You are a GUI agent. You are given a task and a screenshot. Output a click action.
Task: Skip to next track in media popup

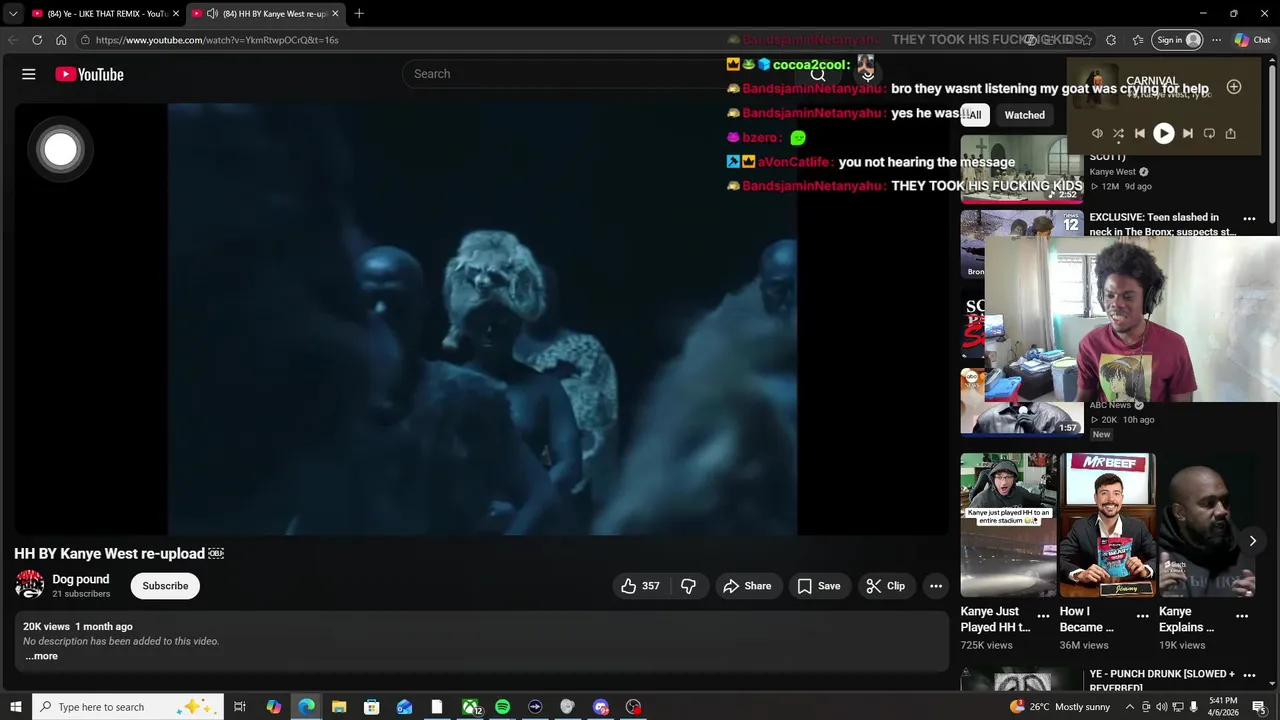pyautogui.click(x=1187, y=133)
